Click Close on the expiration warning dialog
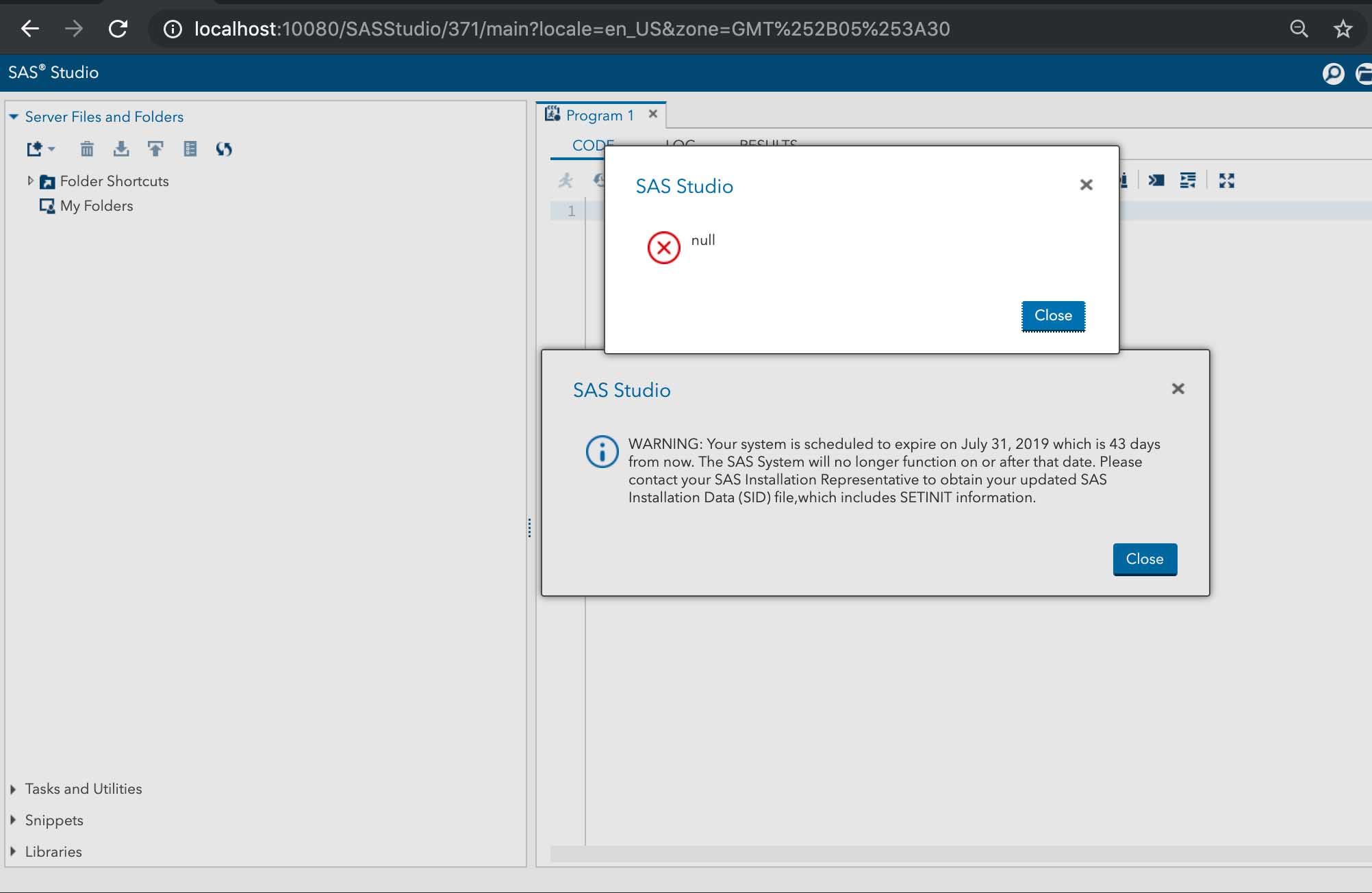 [x=1144, y=559]
